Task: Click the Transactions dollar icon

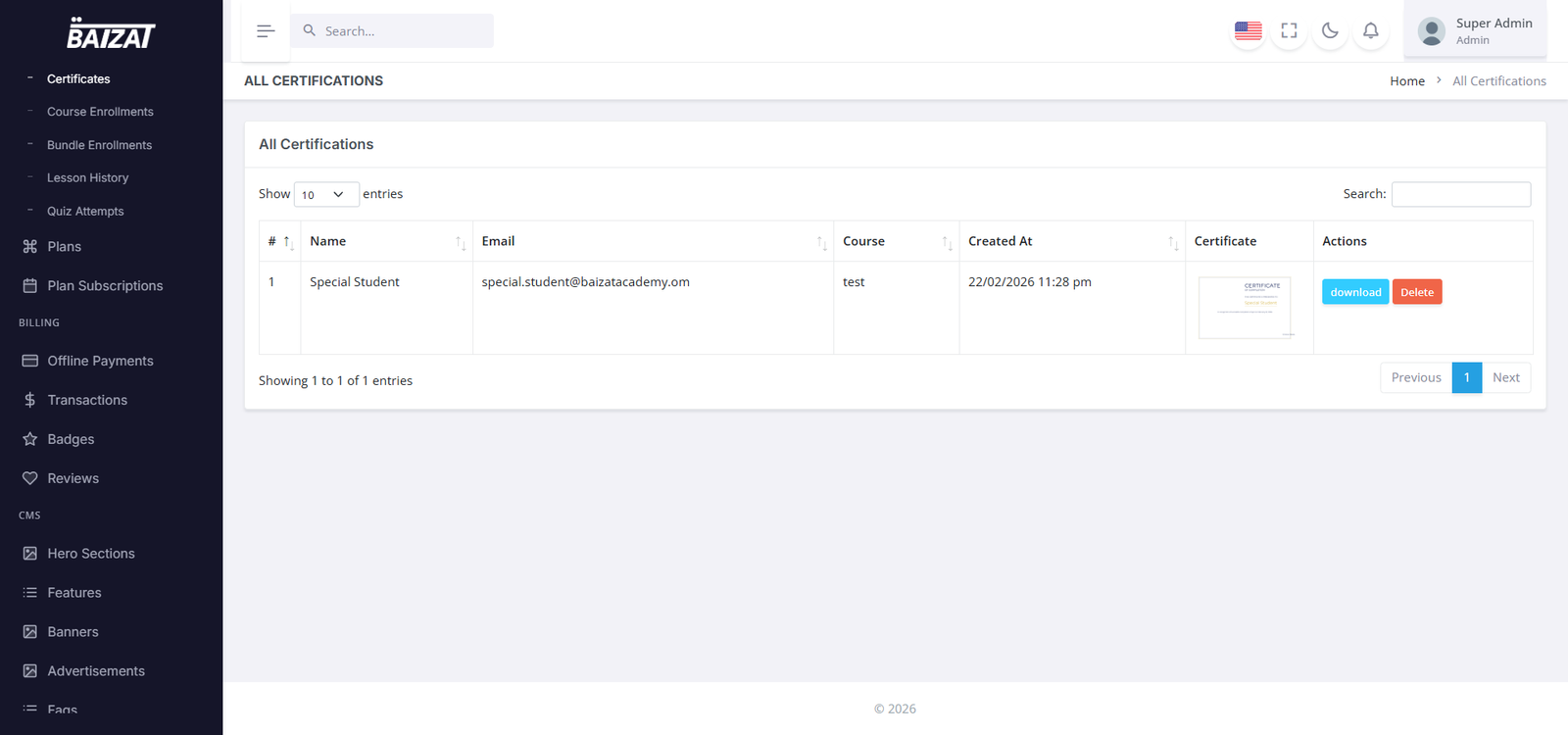Action: pyautogui.click(x=30, y=400)
